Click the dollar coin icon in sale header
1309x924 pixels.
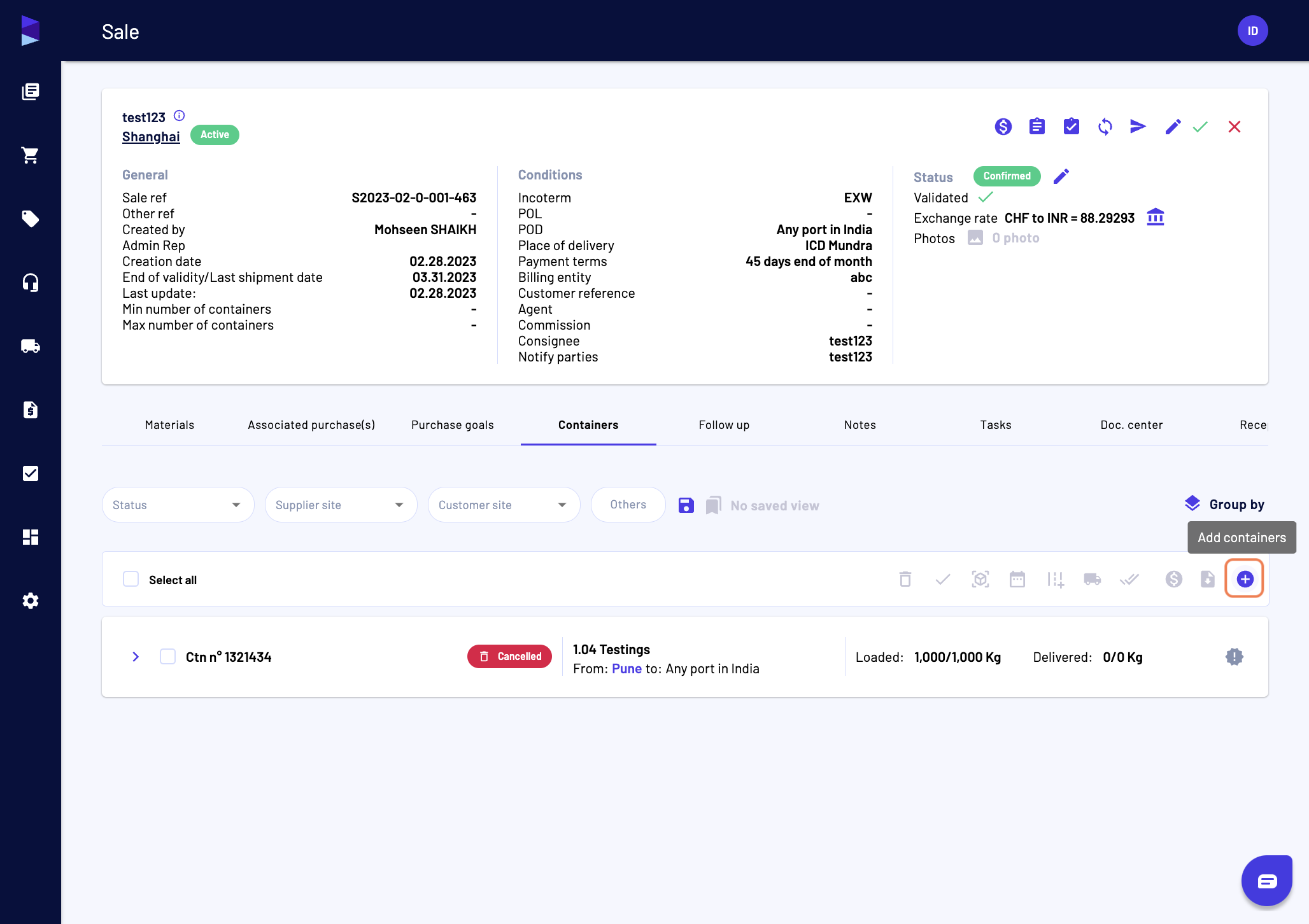[1003, 127]
